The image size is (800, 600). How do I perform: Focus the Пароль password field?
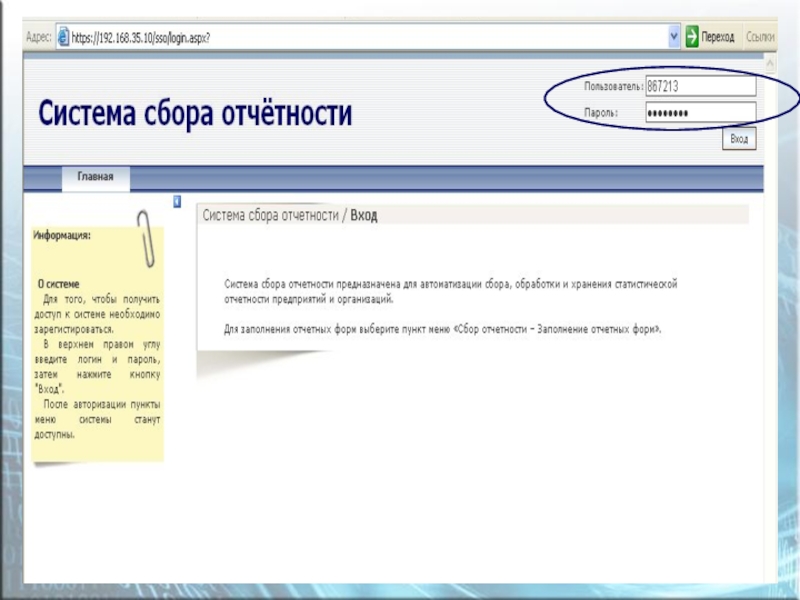700,113
